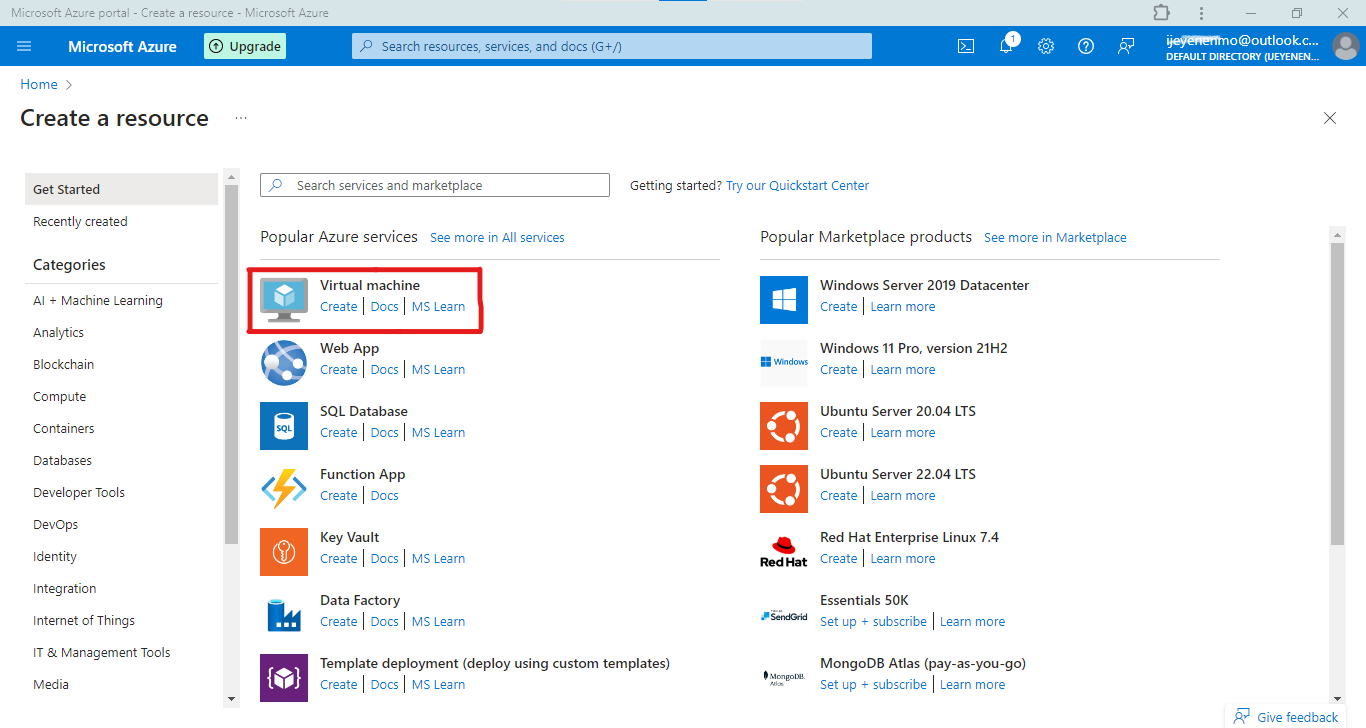The width and height of the screenshot is (1366, 728).
Task: Open the Compute category
Action: 59,397
